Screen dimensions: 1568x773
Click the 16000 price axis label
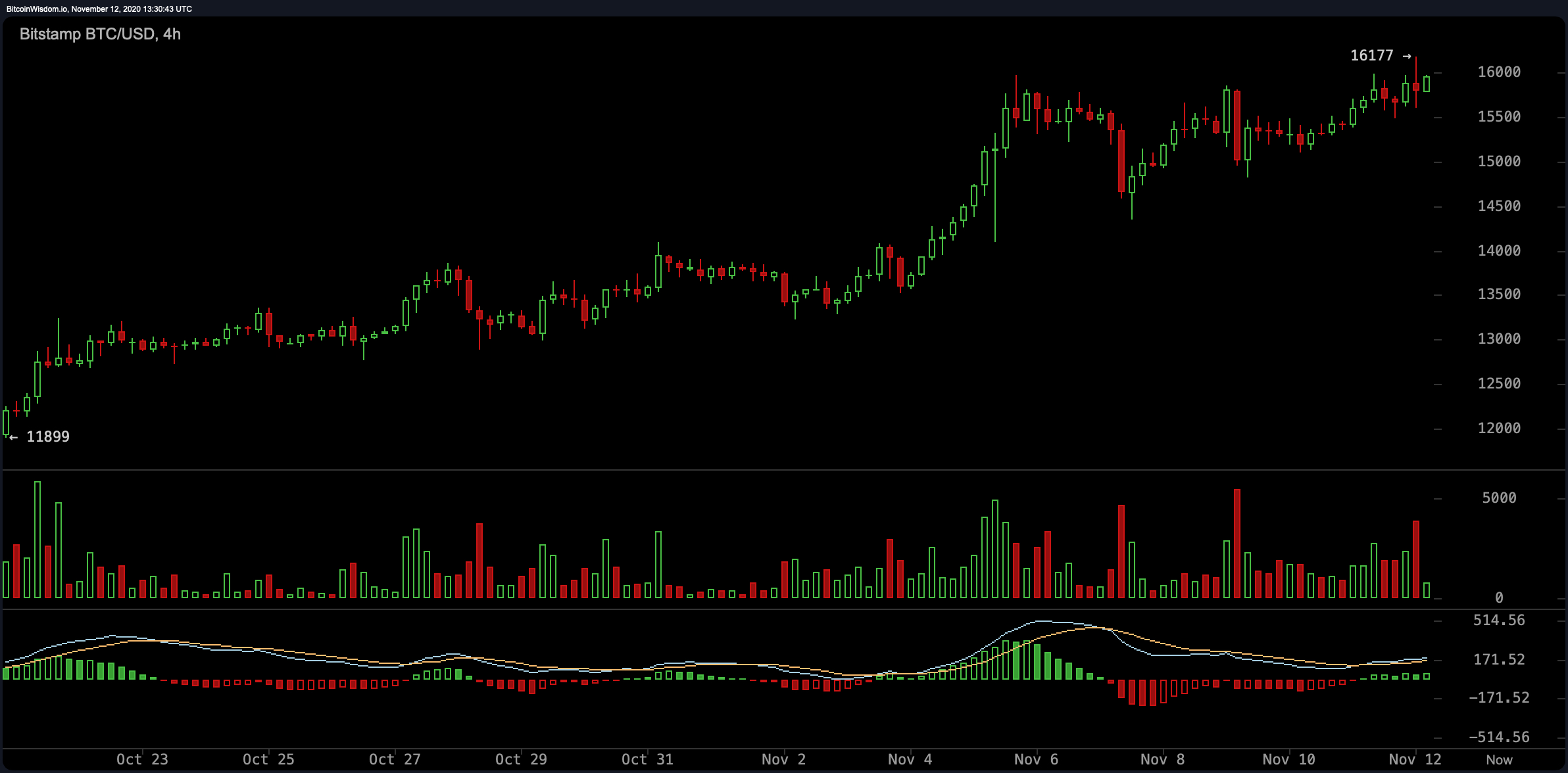[x=1499, y=72]
